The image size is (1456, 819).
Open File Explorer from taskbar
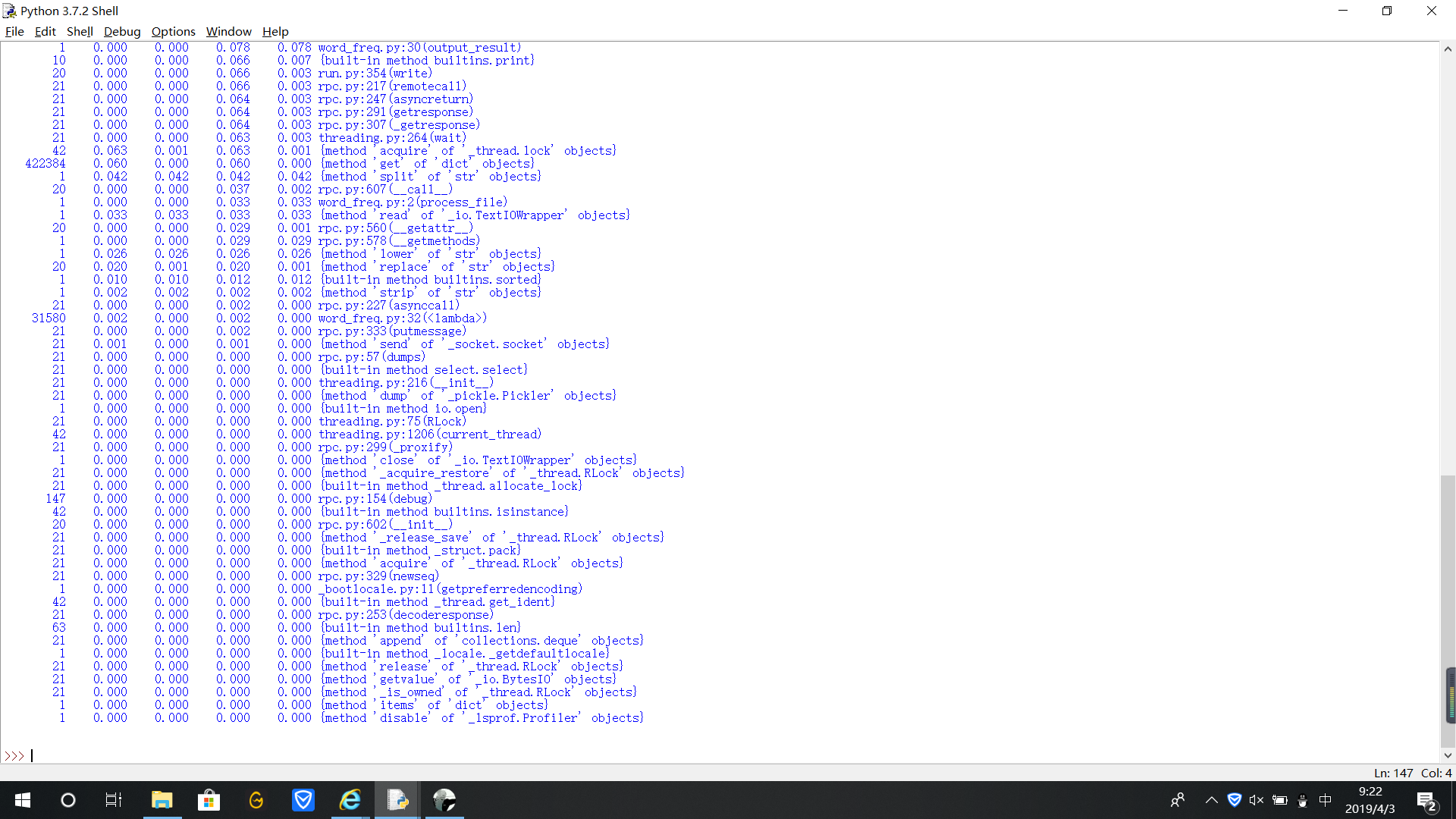[162, 800]
